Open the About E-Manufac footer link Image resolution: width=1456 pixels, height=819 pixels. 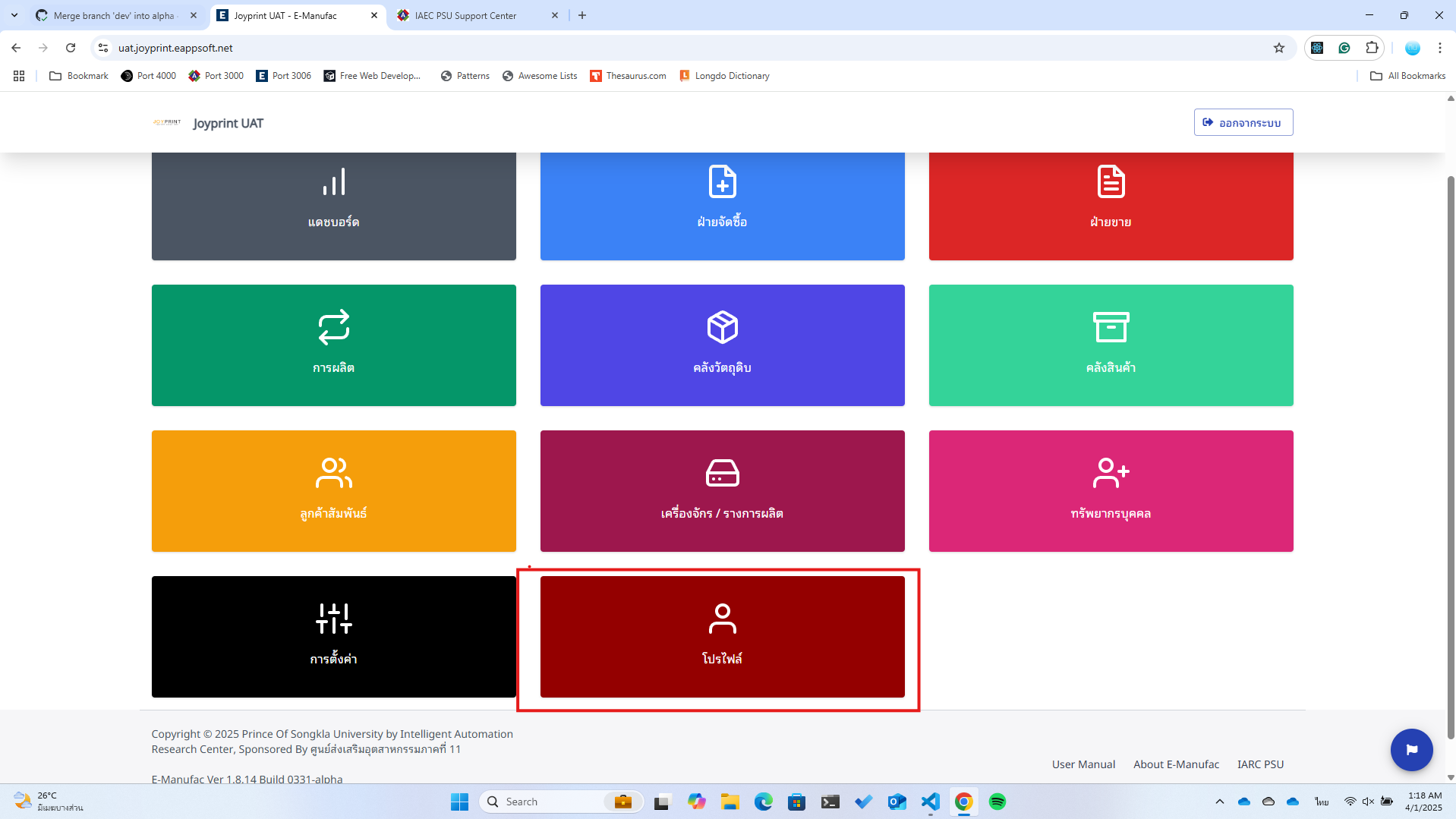coord(1176,764)
